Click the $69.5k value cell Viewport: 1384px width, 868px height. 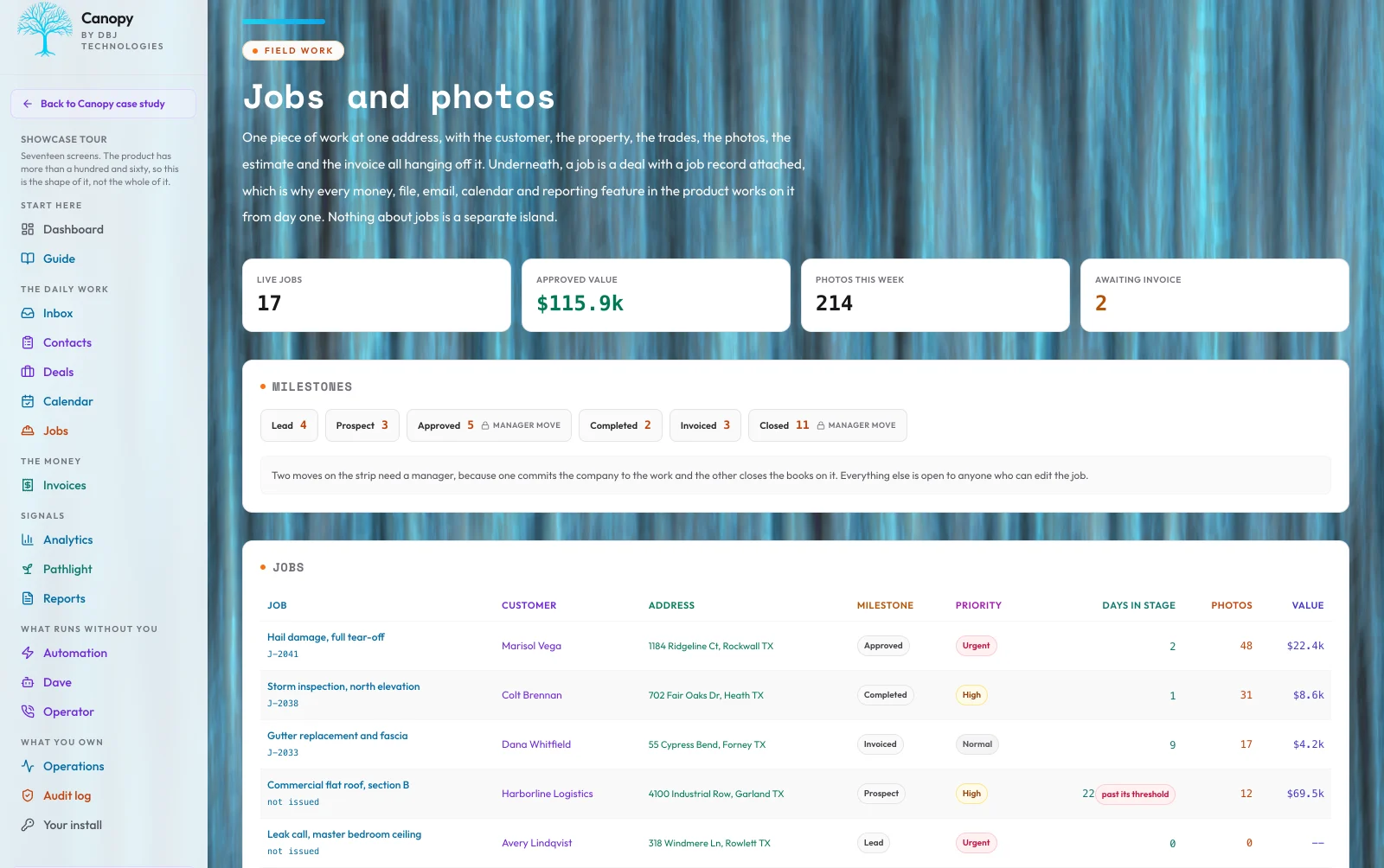(x=1305, y=794)
